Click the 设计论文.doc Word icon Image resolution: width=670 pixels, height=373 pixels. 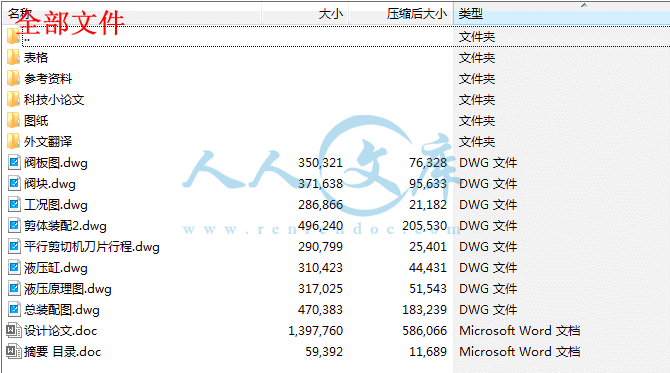(x=14, y=330)
